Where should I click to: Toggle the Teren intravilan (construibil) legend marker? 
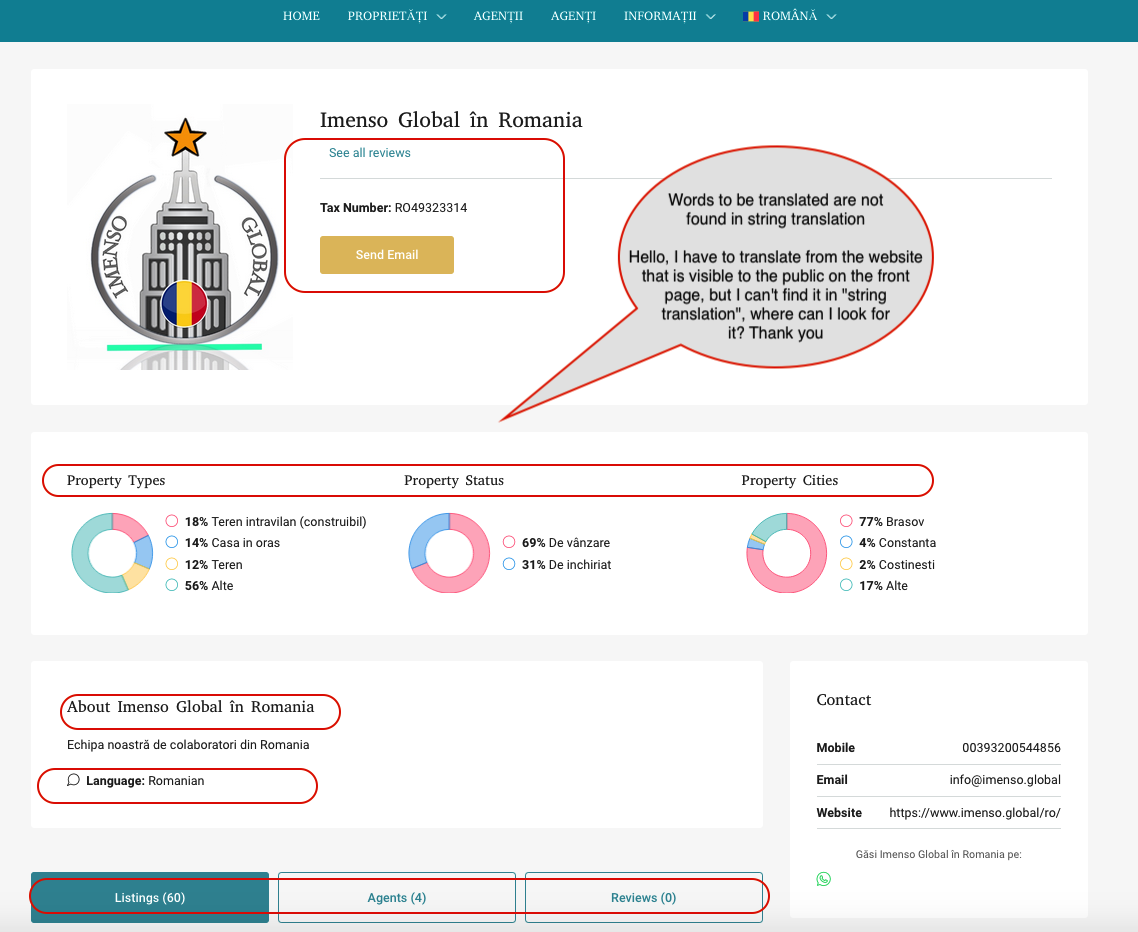(172, 521)
